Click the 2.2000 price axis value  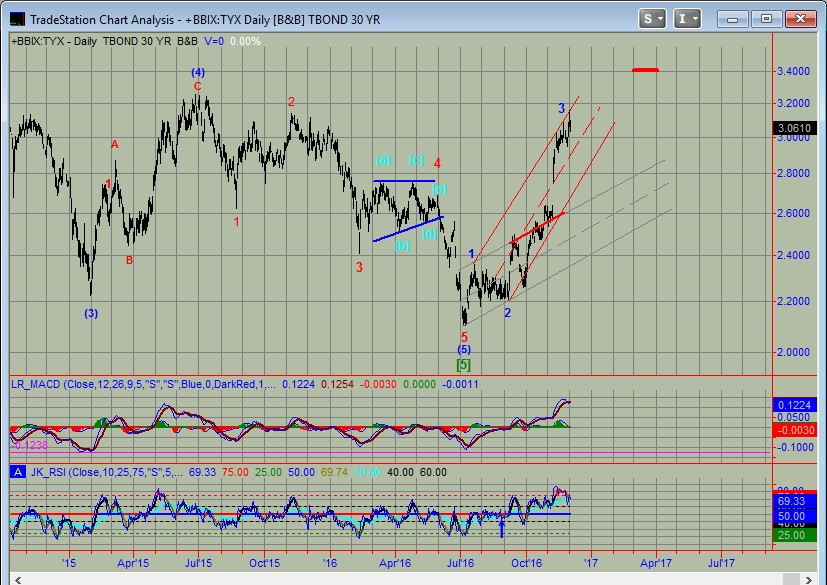[793, 301]
